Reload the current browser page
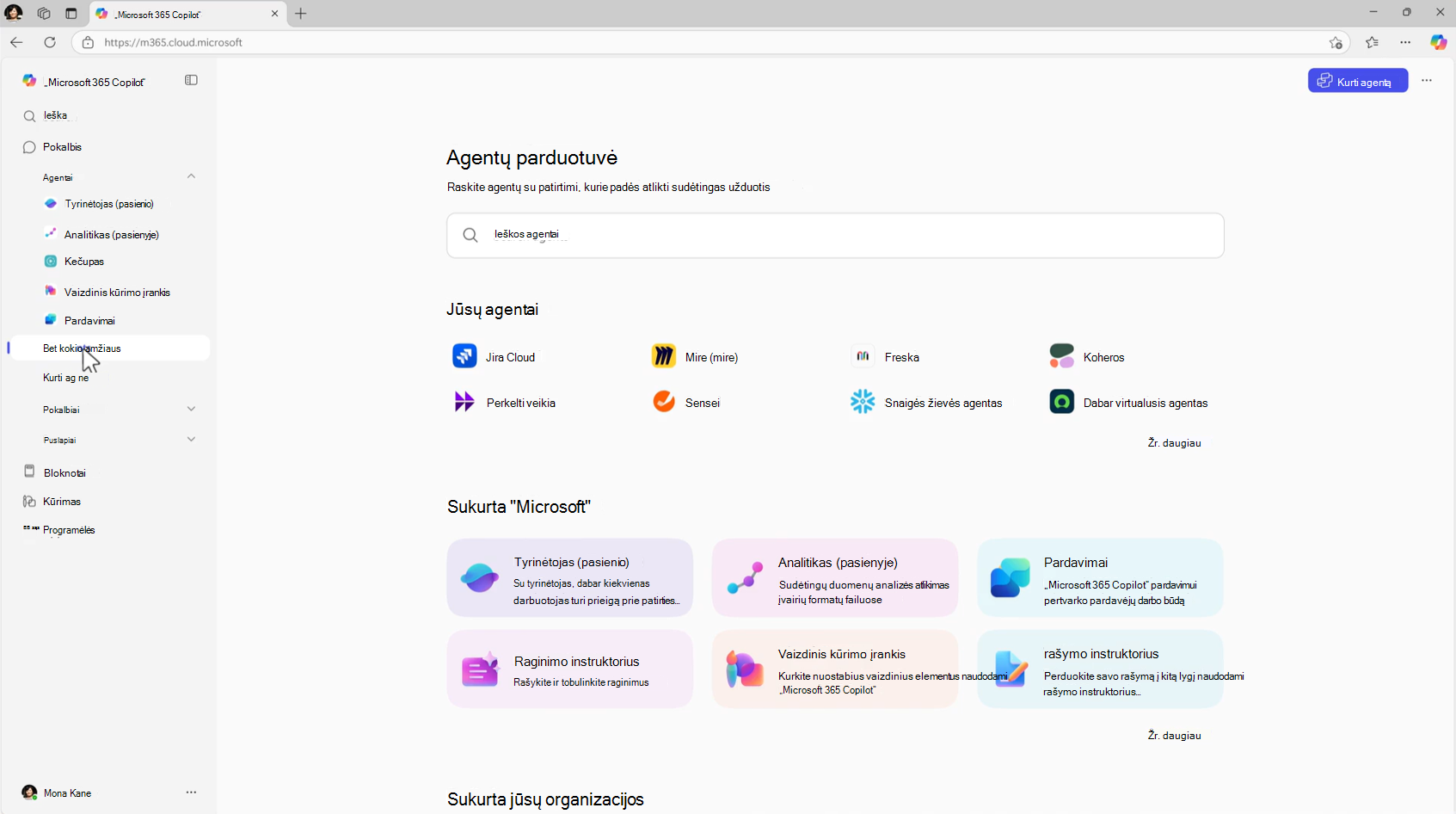The height and width of the screenshot is (814, 1456). coord(50,42)
